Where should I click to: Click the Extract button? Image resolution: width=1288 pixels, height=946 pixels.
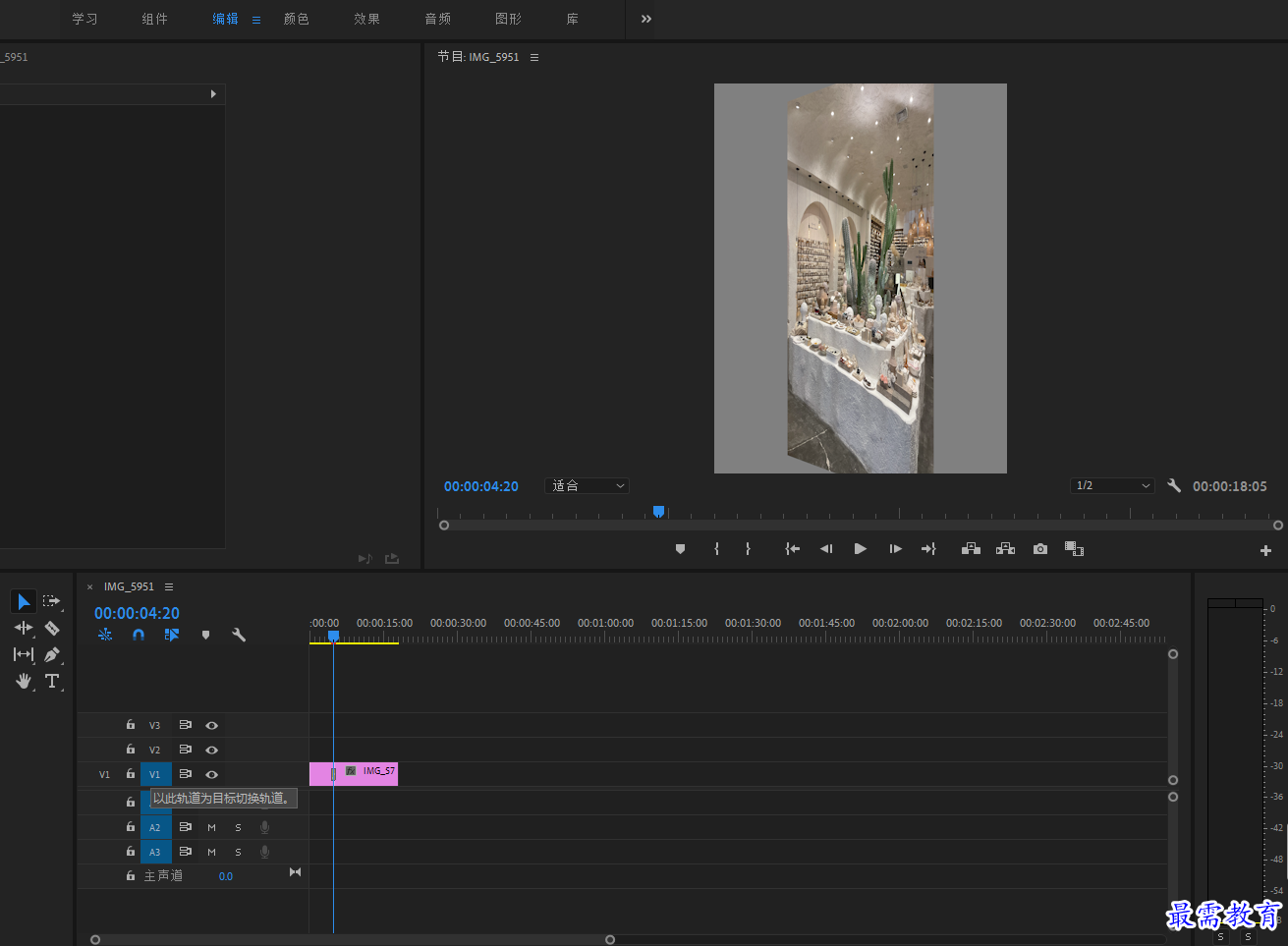click(1005, 549)
